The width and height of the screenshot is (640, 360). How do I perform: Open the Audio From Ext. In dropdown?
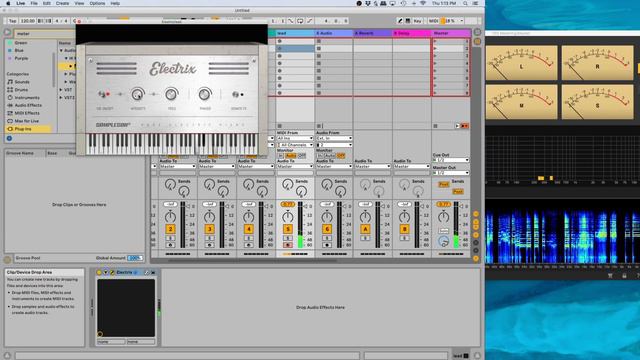point(334,138)
